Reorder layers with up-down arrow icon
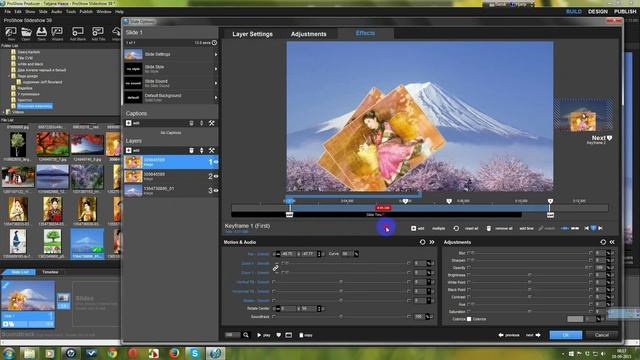Screen dimensions: 640x360 (201, 150)
